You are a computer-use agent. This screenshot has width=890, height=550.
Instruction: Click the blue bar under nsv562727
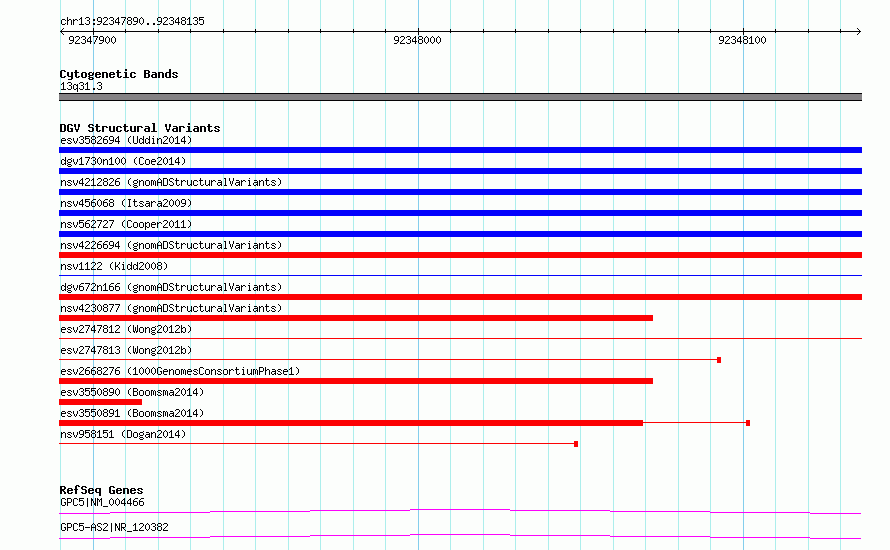(460, 234)
